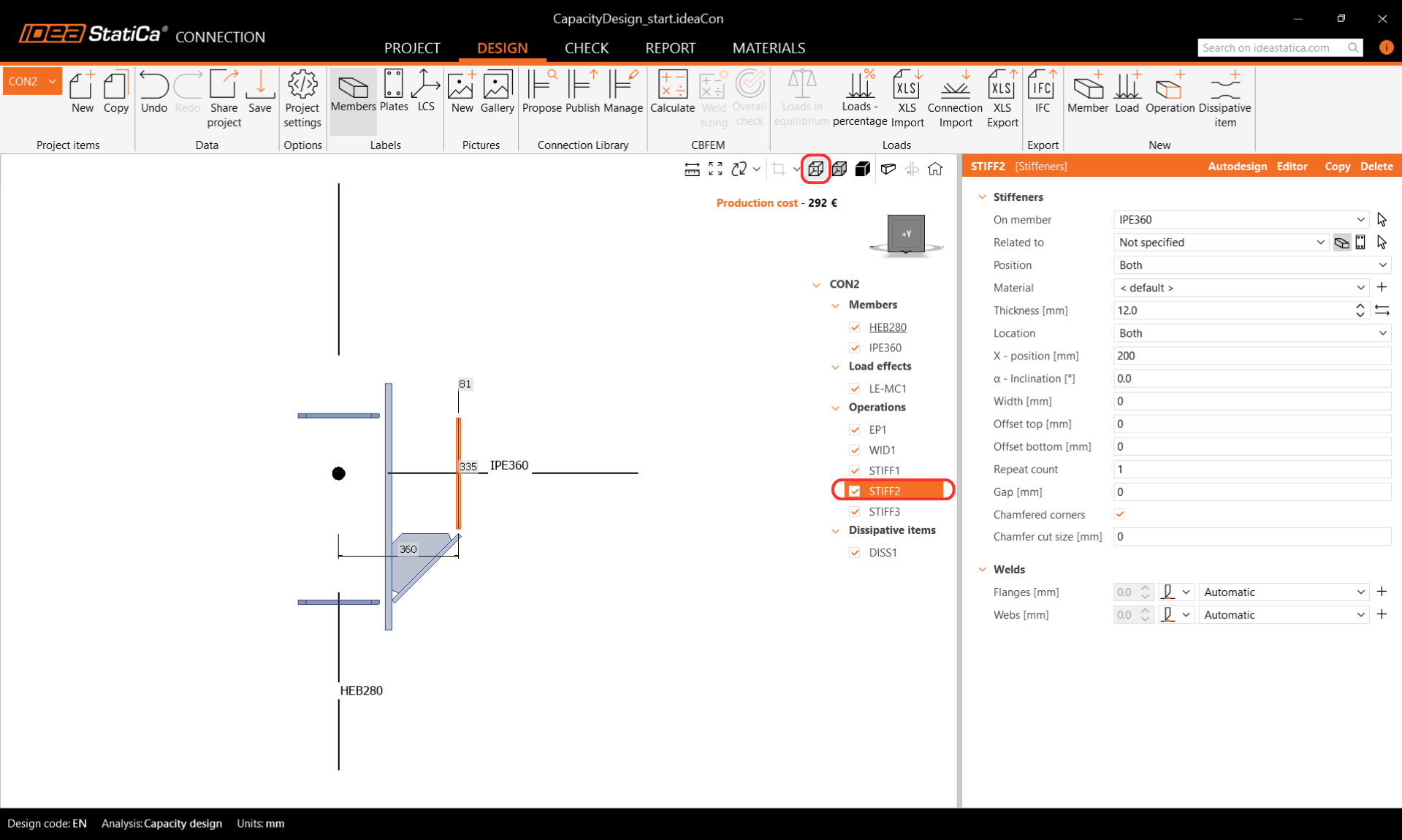Open the Location dropdown
Viewport: 1402px width, 840px height.
[1251, 332]
